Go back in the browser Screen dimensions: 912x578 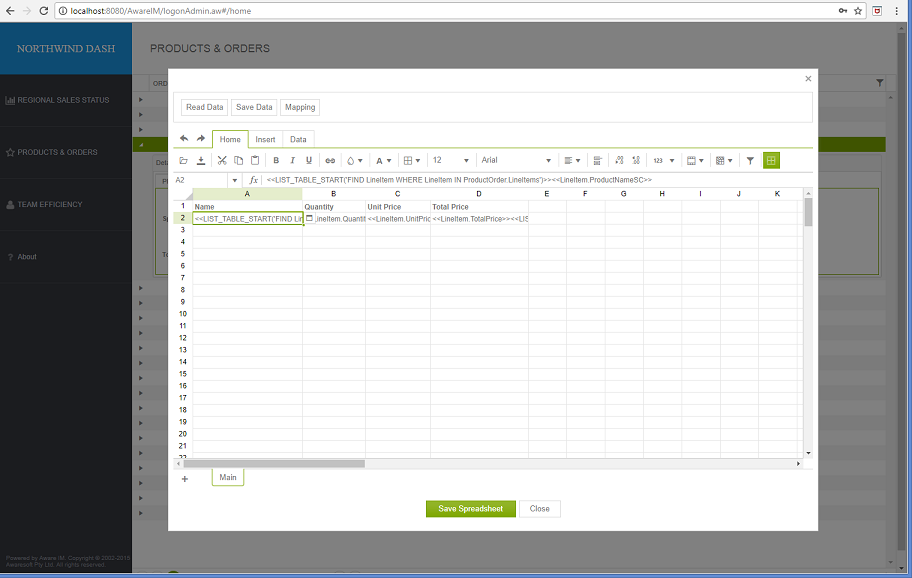[10, 11]
